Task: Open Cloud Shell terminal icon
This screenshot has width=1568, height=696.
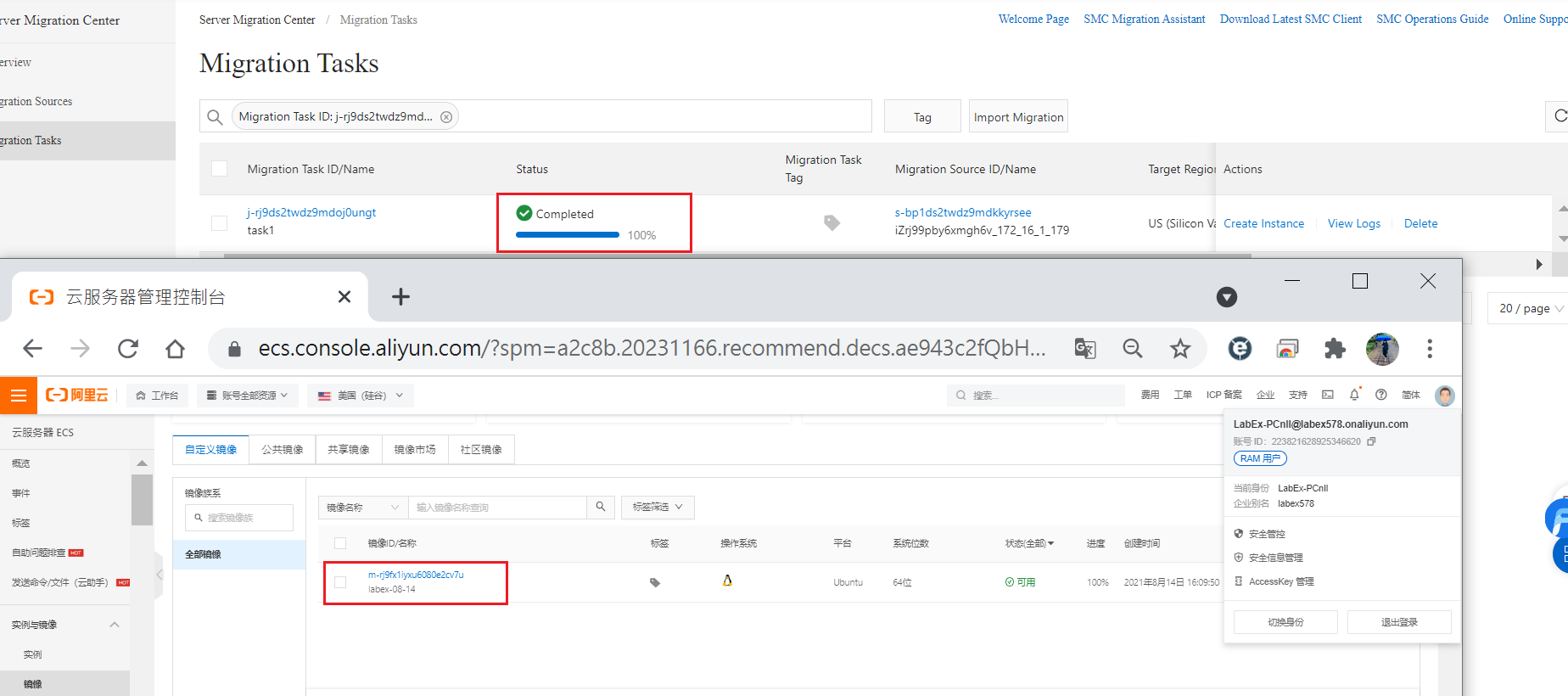Action: (1328, 395)
